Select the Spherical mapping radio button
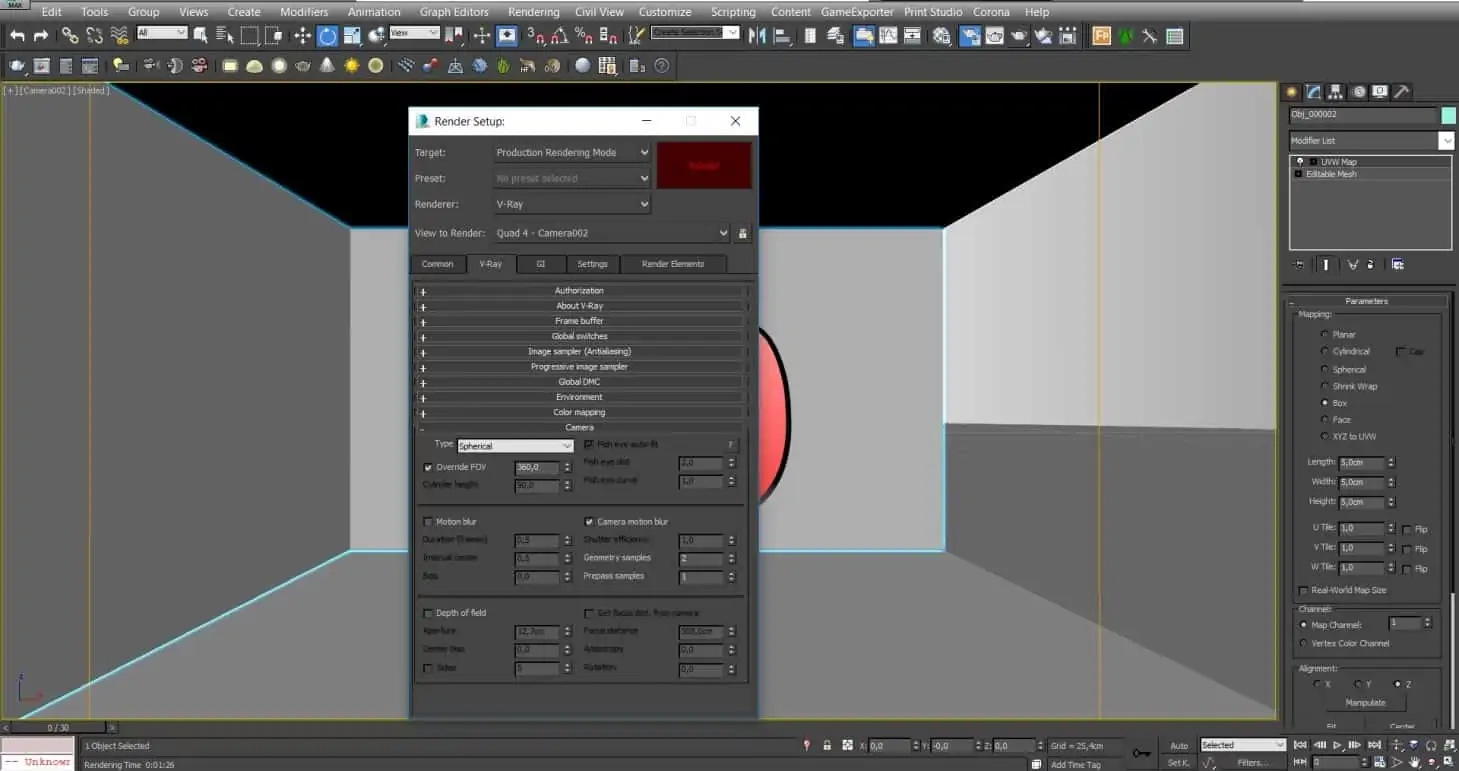The width and height of the screenshot is (1459, 771). coord(1326,369)
